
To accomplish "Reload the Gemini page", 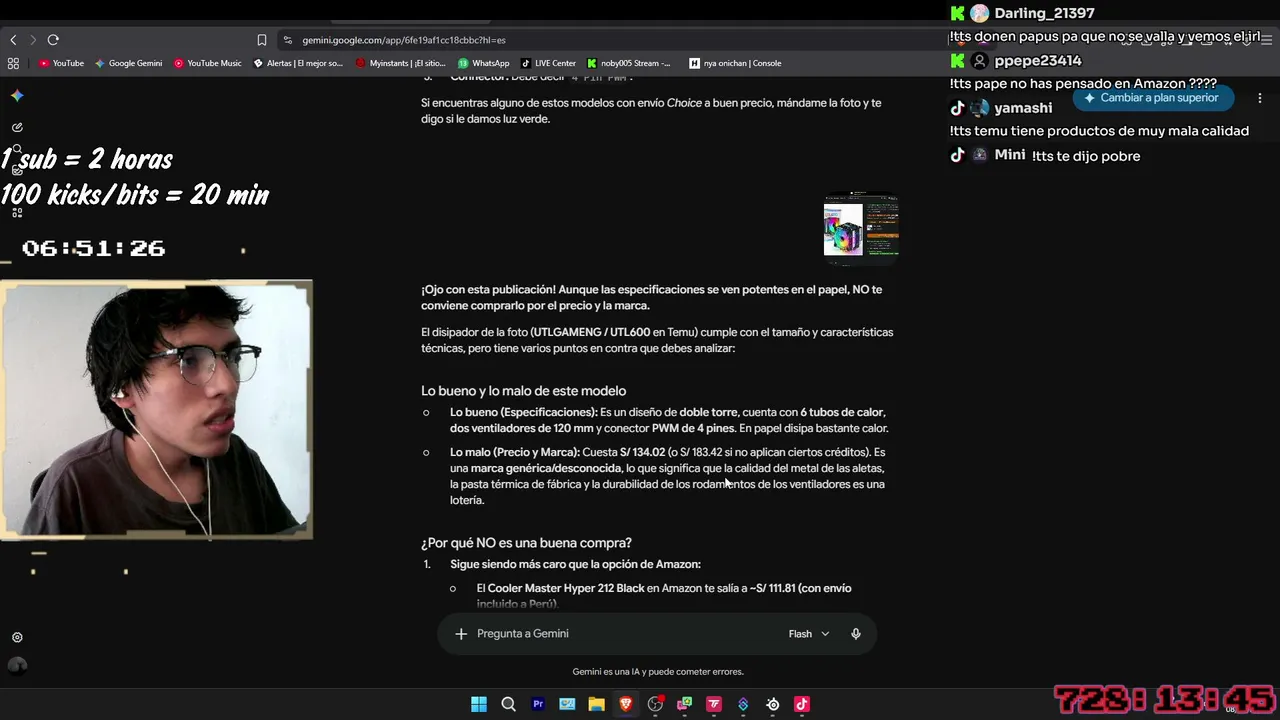I will [53, 40].
